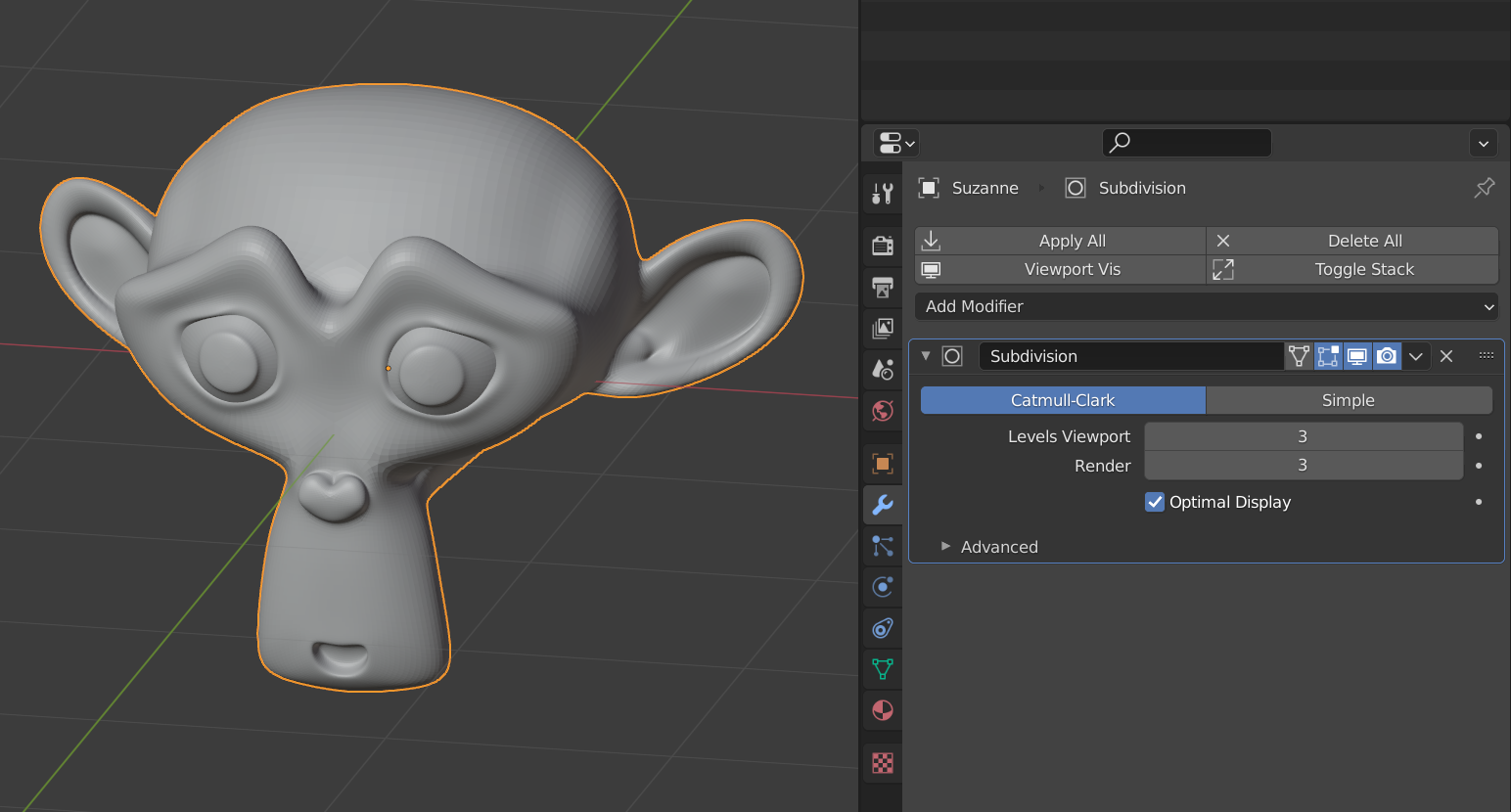
Task: Open the Object properties tab
Action: 883,463
